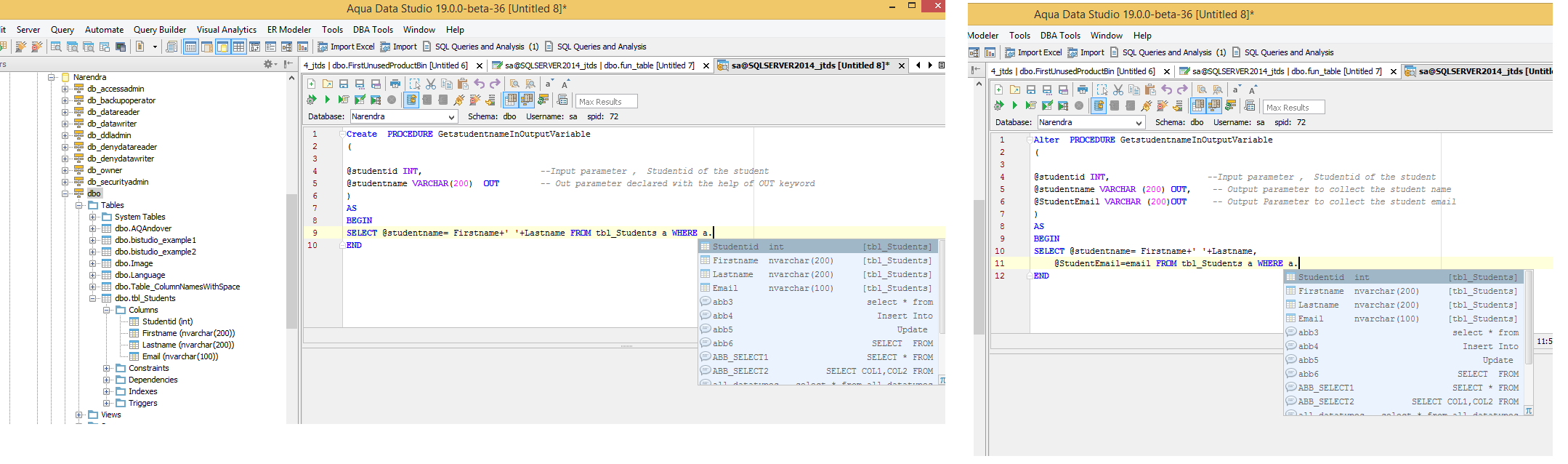The image size is (1568, 464).
Task: Expand the Constraints folder in tree
Action: 107,368
